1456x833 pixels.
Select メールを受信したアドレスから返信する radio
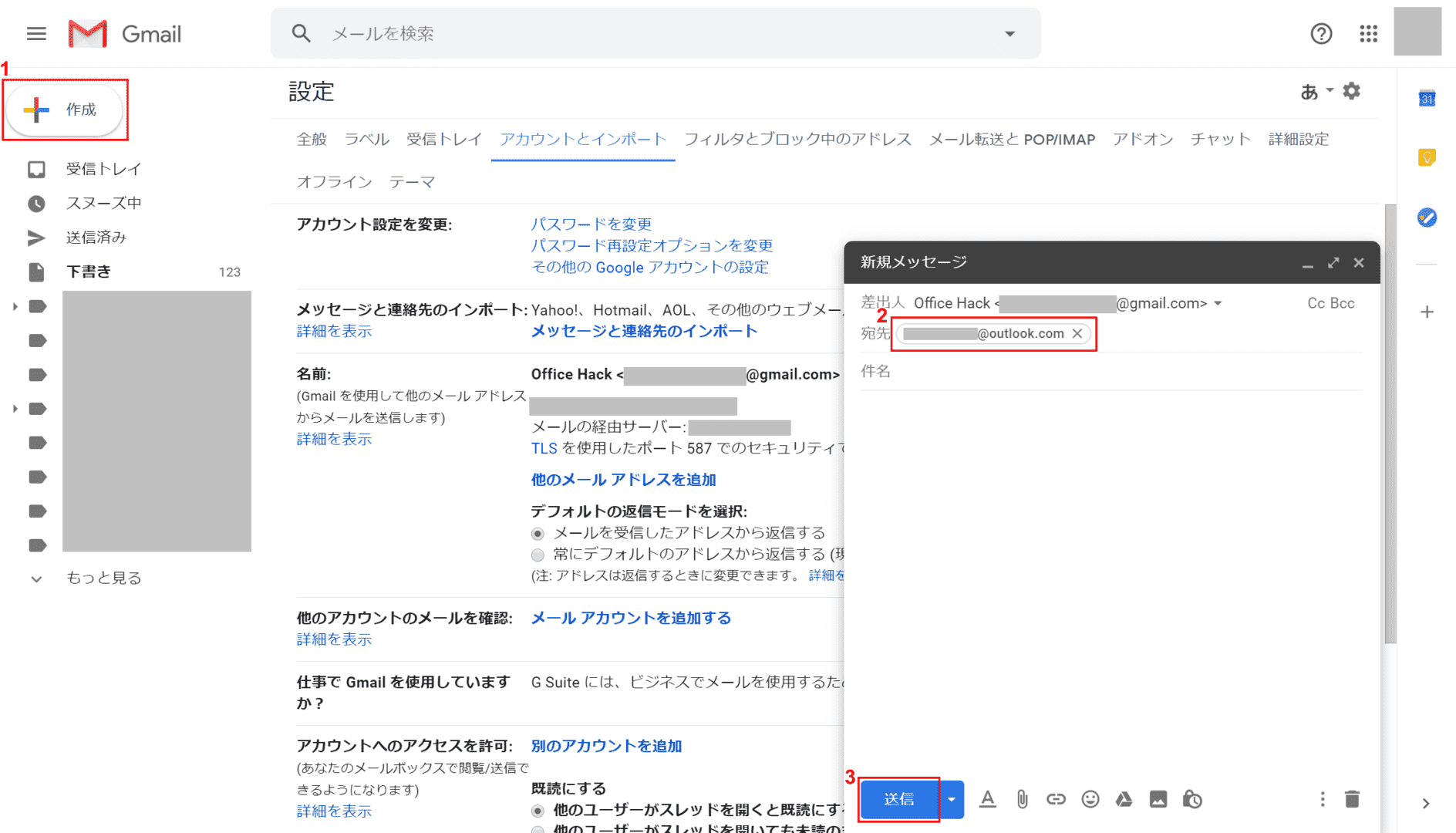click(x=538, y=534)
